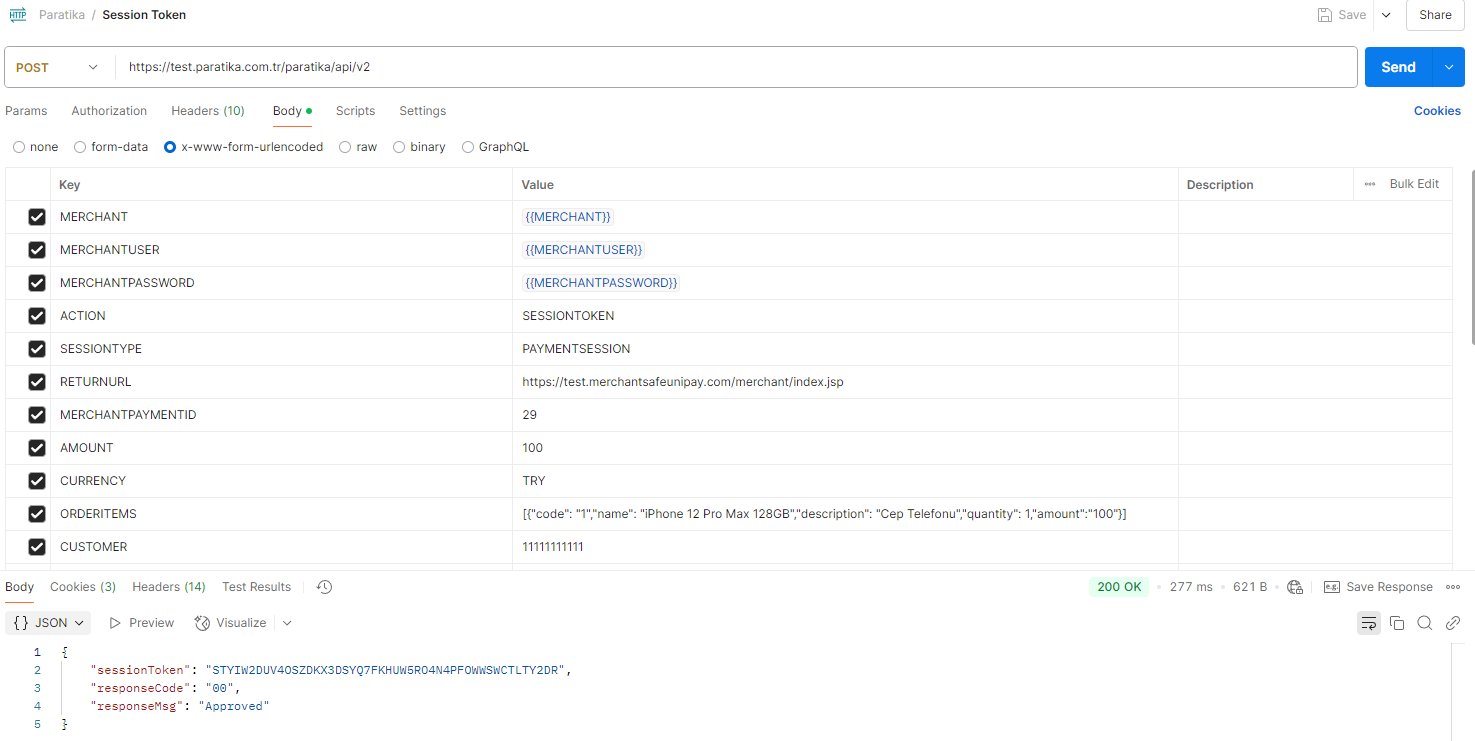1475x741 pixels.
Task: Open the Cookies link
Action: 1436,111
